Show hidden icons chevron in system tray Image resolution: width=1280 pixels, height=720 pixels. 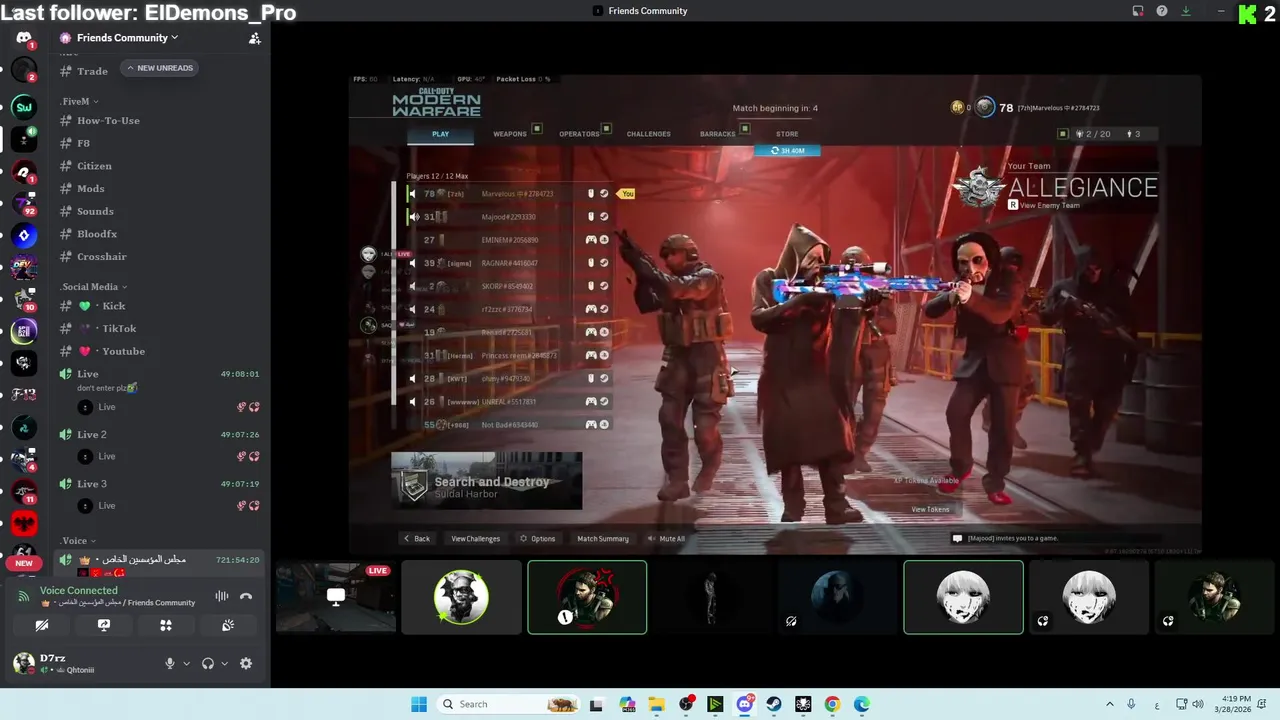(1110, 704)
